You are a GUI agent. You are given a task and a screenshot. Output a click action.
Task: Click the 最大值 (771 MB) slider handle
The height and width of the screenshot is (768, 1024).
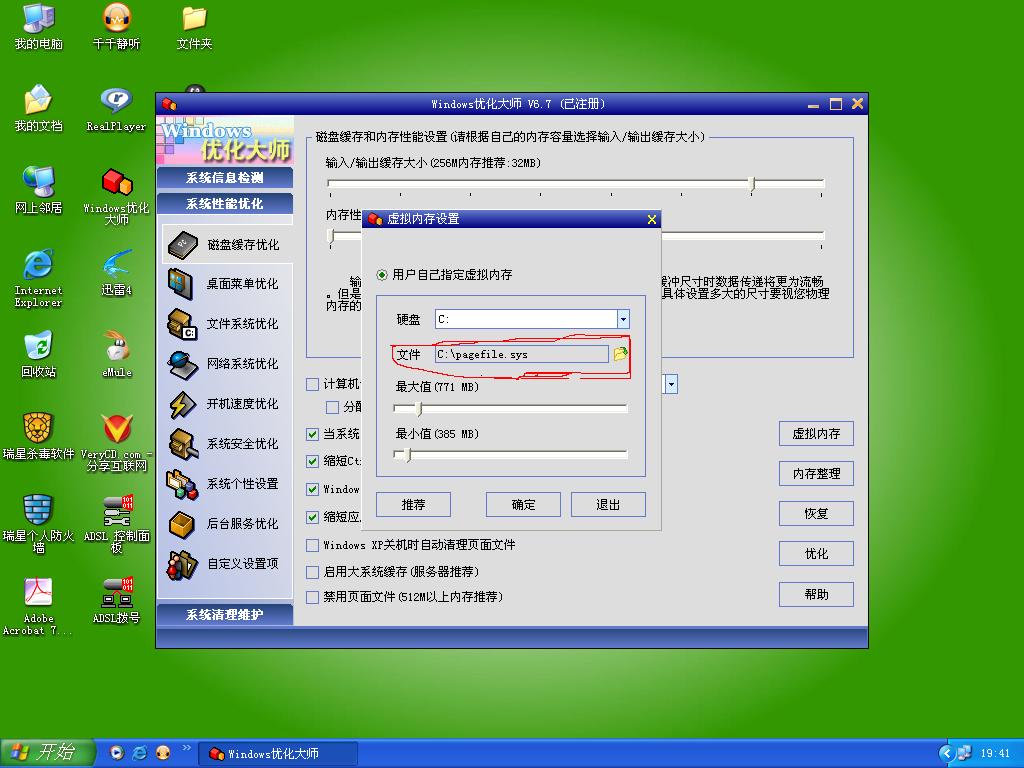pos(419,409)
